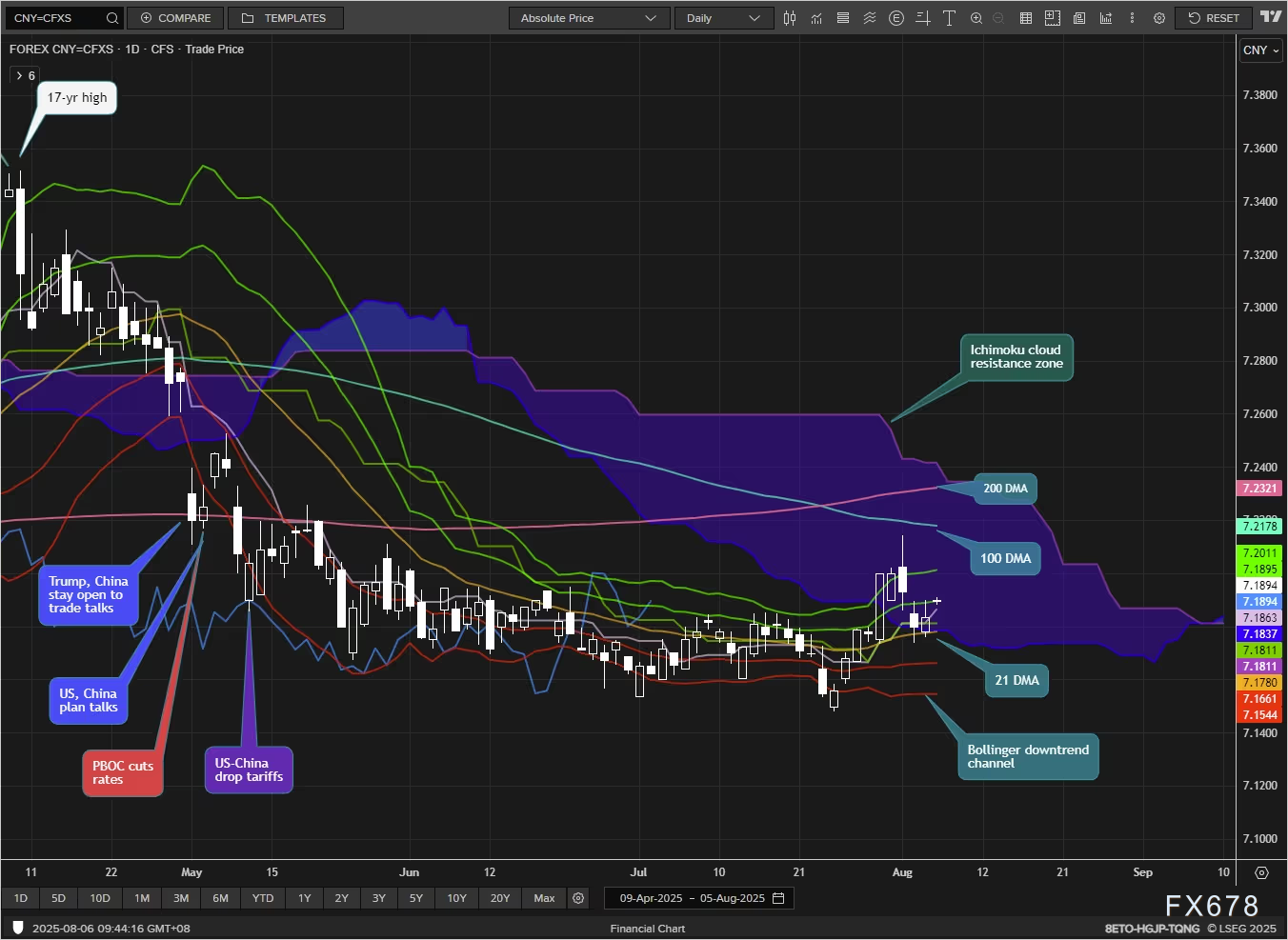Click the 7.1780 orange price tag

1259,683
